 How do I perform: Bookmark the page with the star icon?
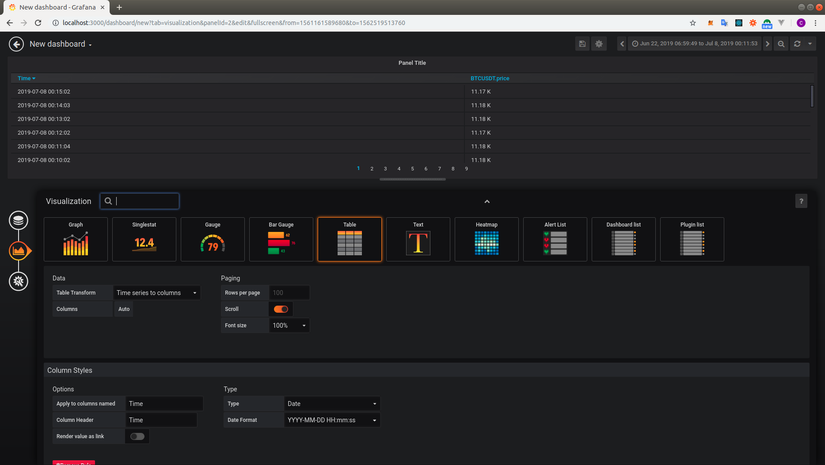(692, 23)
